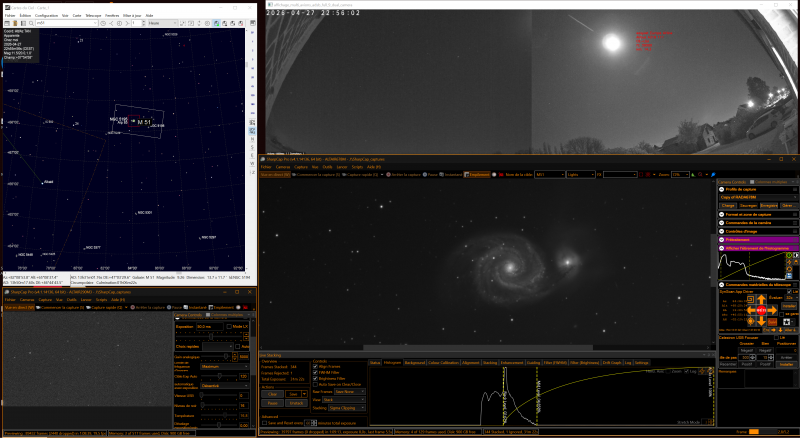Viewport: 800px width, 438px height.
Task: Click Instantané snapshot in main SharpCap toolbar
Action: 451,175
